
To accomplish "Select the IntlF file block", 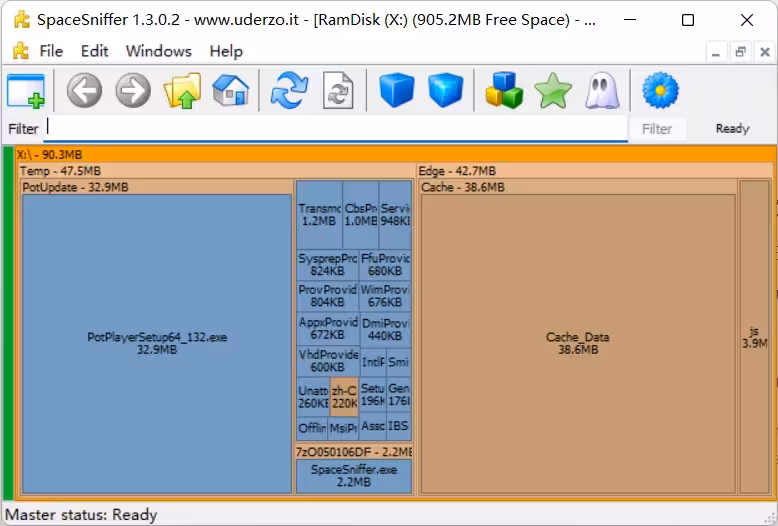I will 373,362.
